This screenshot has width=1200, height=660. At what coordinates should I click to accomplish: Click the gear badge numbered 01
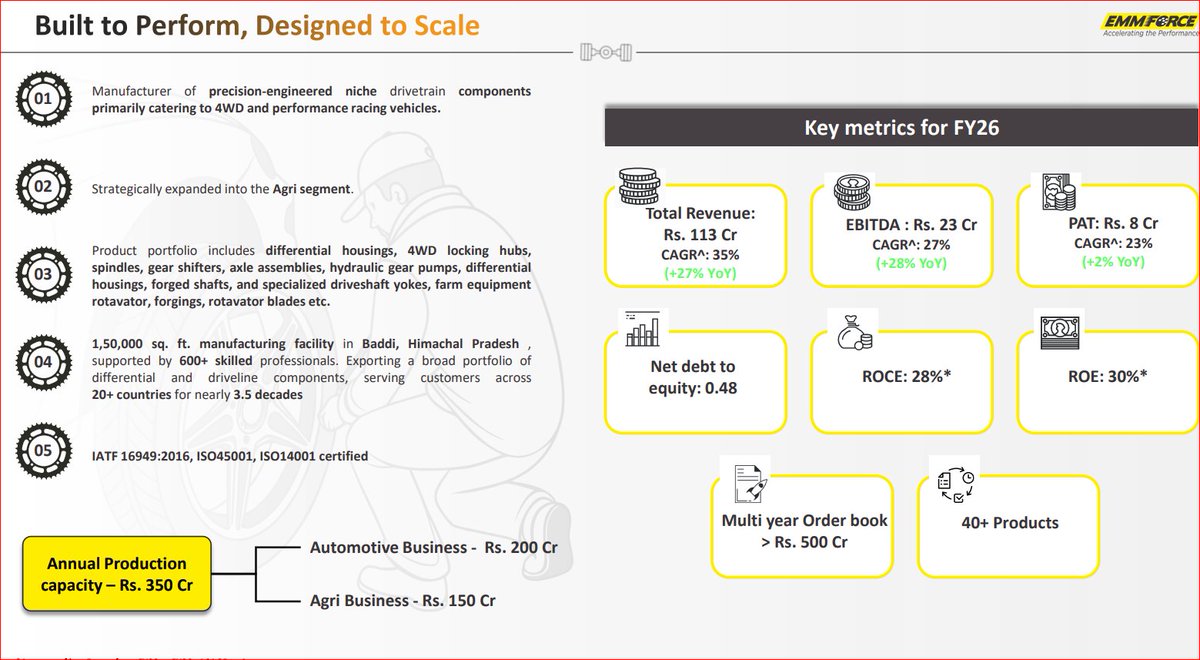[43, 99]
